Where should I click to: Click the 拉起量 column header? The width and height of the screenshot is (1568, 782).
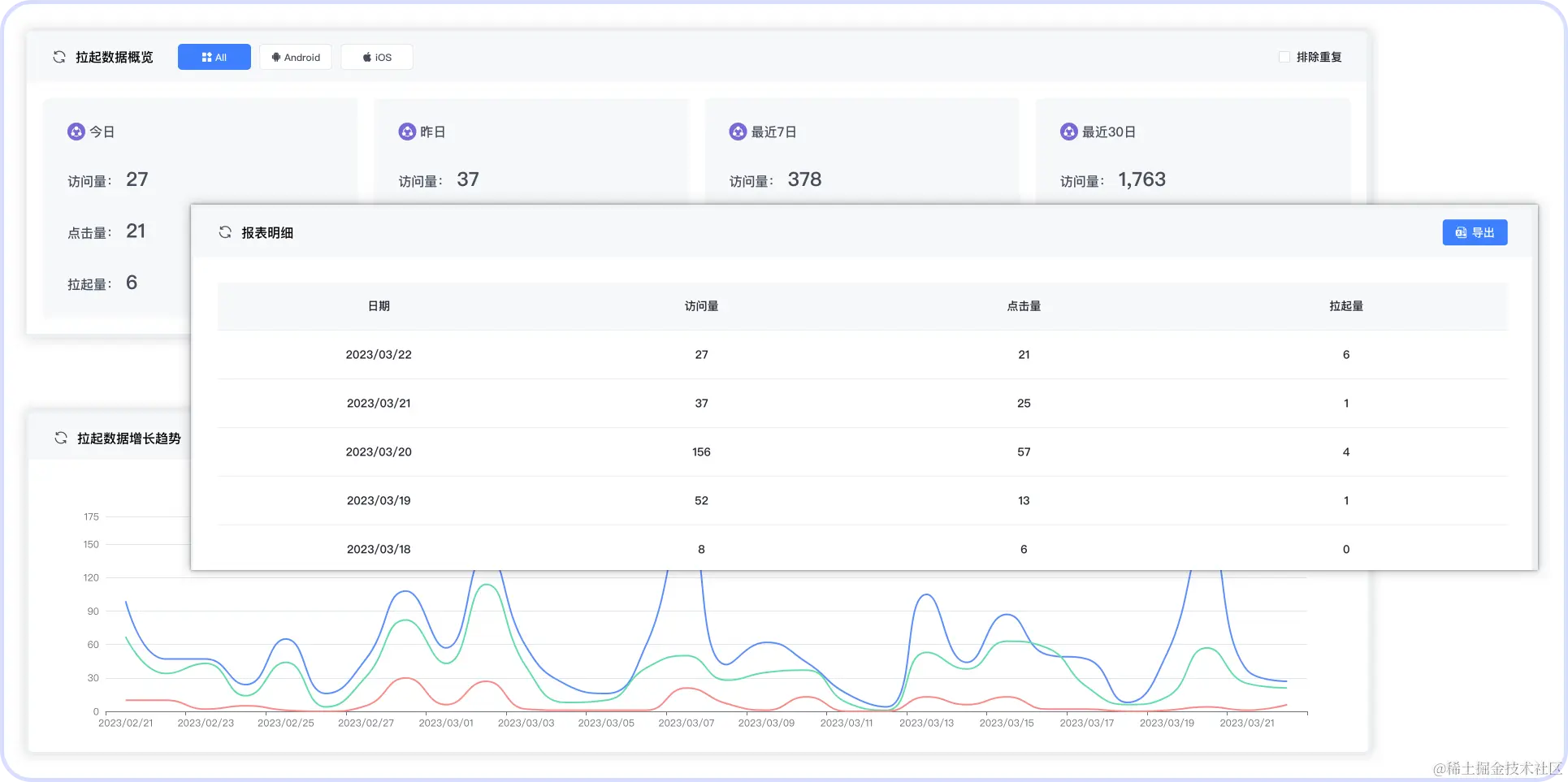[x=1345, y=306]
